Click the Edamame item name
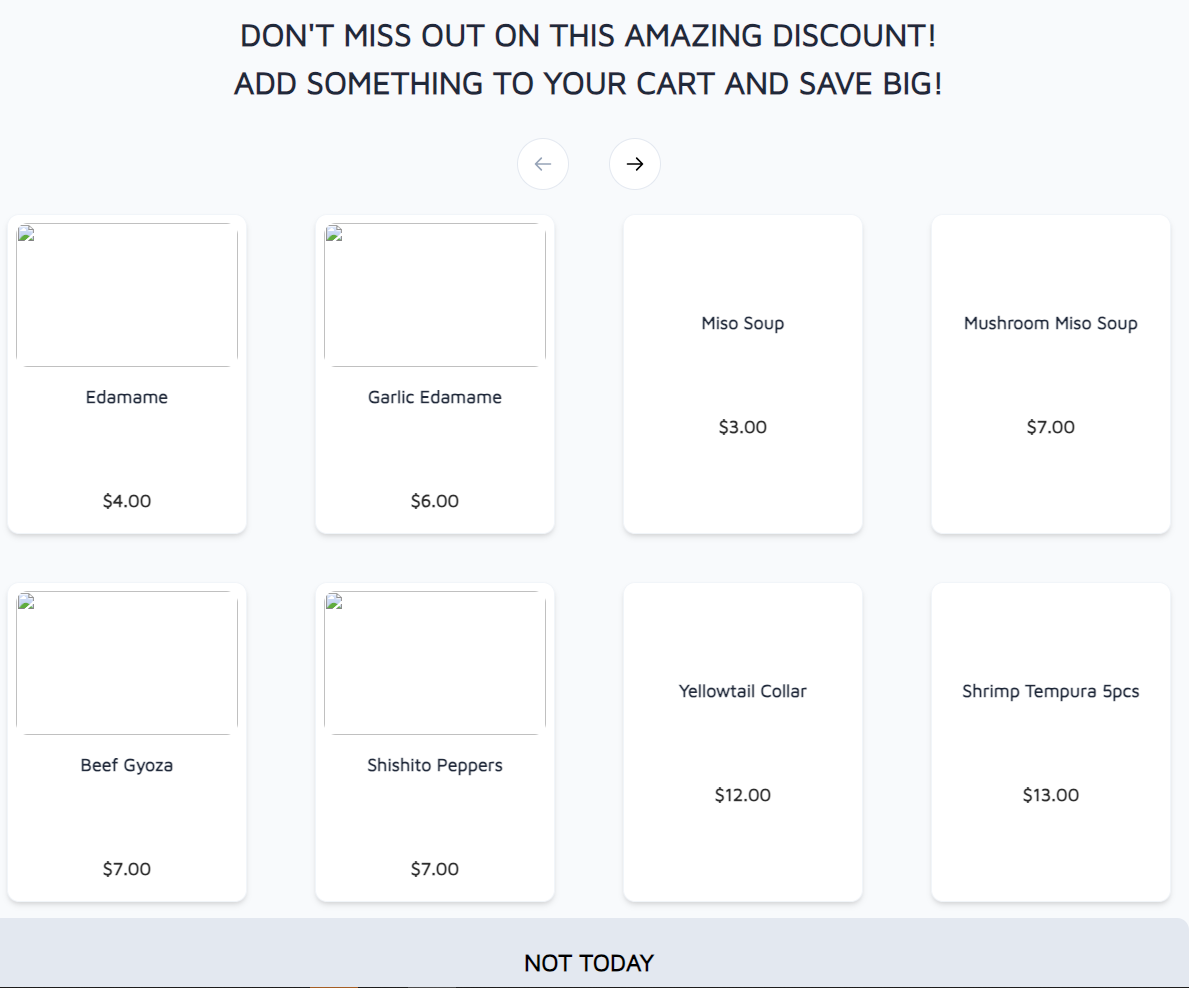This screenshot has width=1189, height=988. point(127,397)
